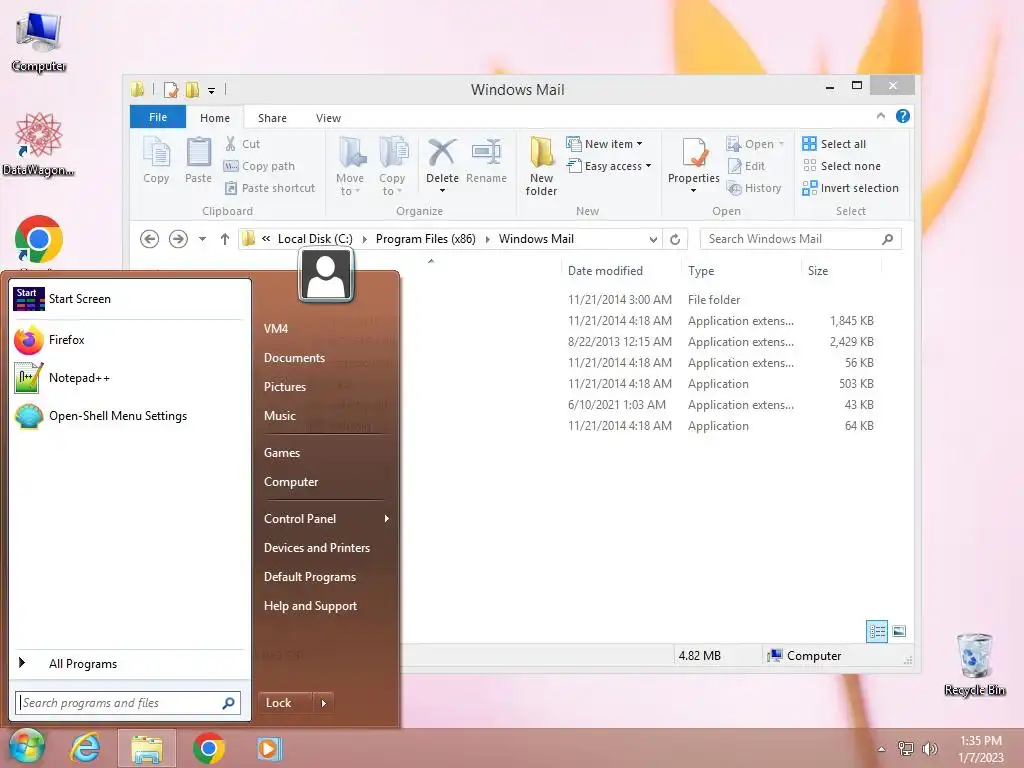Image resolution: width=1024 pixels, height=768 pixels.
Task: Click the Properties icon in quick access toolbar
Action: pyautogui.click(x=170, y=89)
